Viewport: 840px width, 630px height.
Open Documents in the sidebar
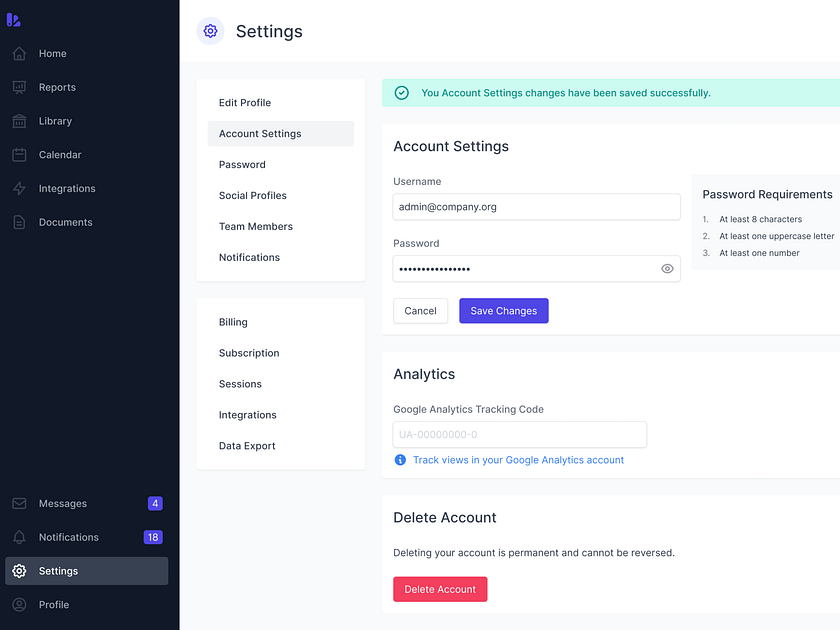[x=86, y=222]
